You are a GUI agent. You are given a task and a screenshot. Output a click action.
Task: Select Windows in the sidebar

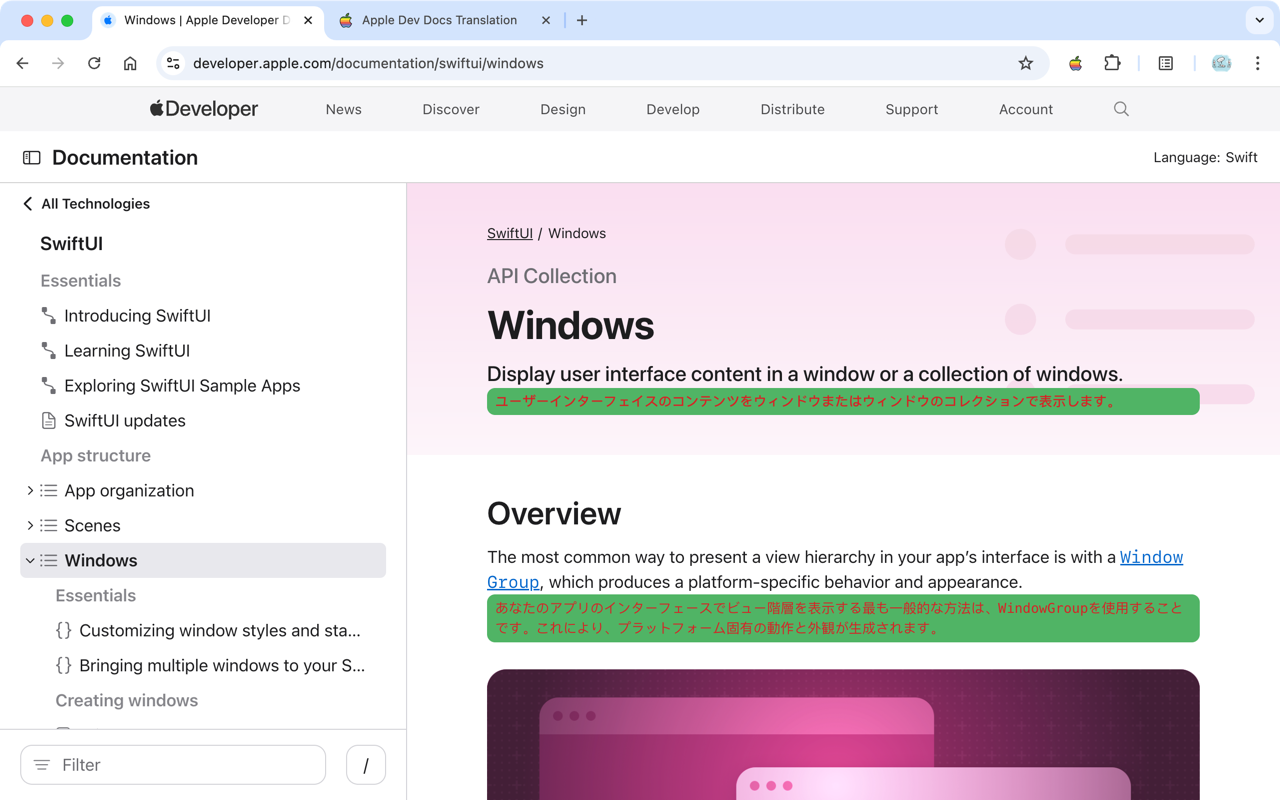tap(203, 561)
